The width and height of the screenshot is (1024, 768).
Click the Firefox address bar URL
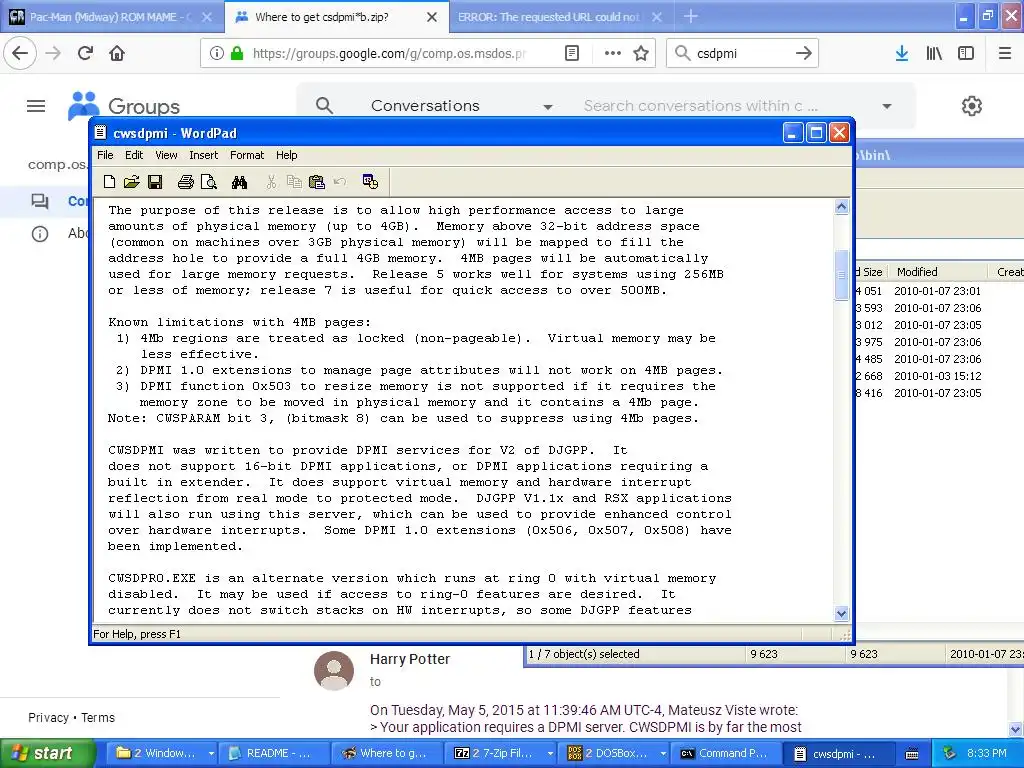pyautogui.click(x=389, y=53)
